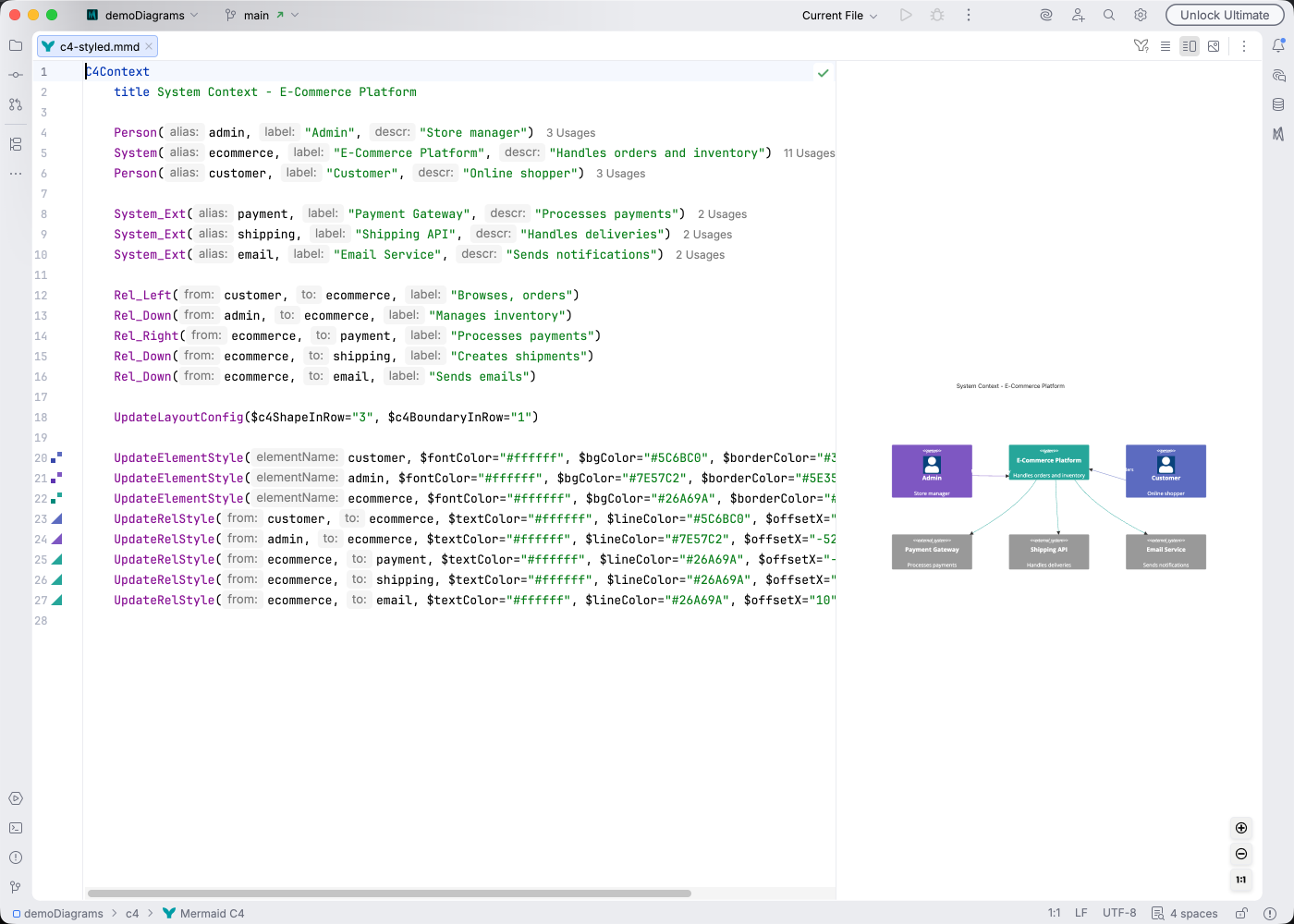Click the Unlock Ultimate button
This screenshot has width=1294, height=924.
pos(1225,15)
